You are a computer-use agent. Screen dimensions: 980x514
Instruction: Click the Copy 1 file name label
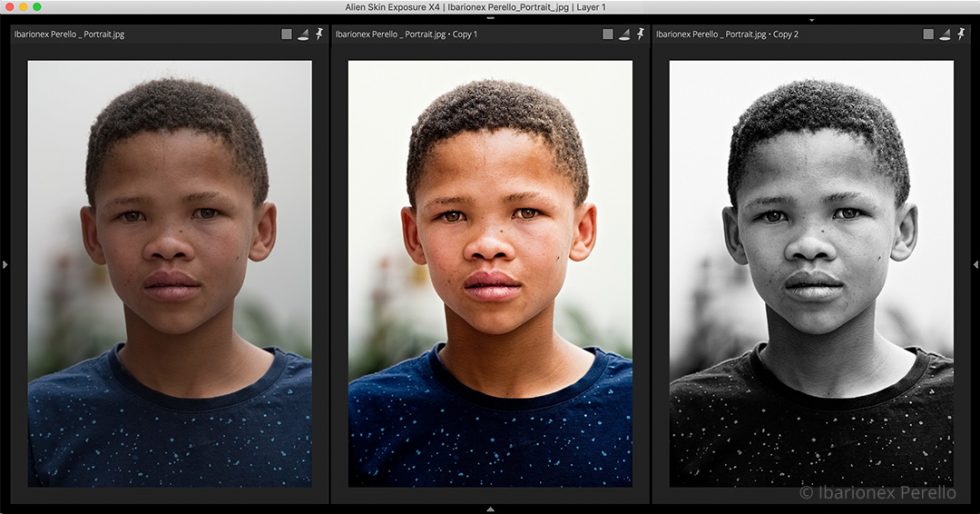[x=406, y=34]
